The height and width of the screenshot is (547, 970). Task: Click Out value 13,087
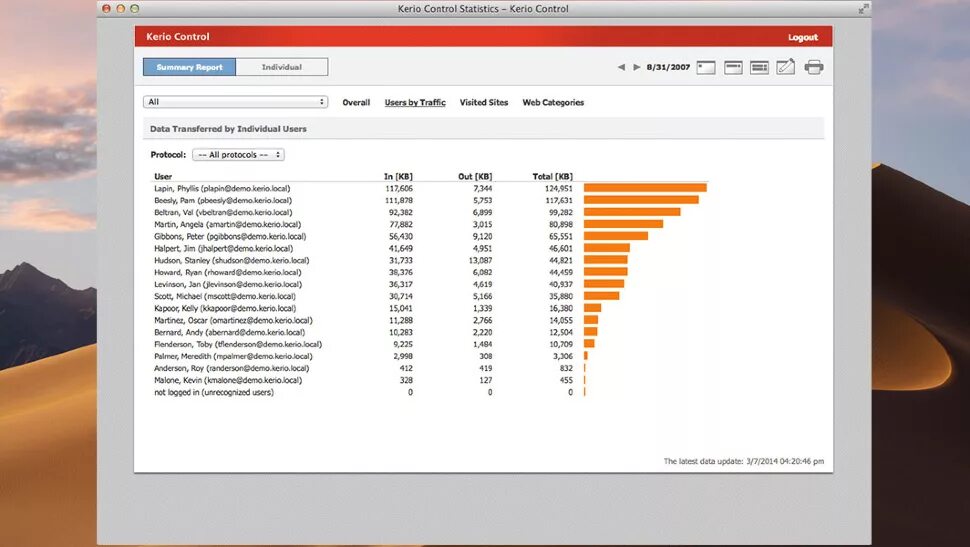pyautogui.click(x=480, y=261)
